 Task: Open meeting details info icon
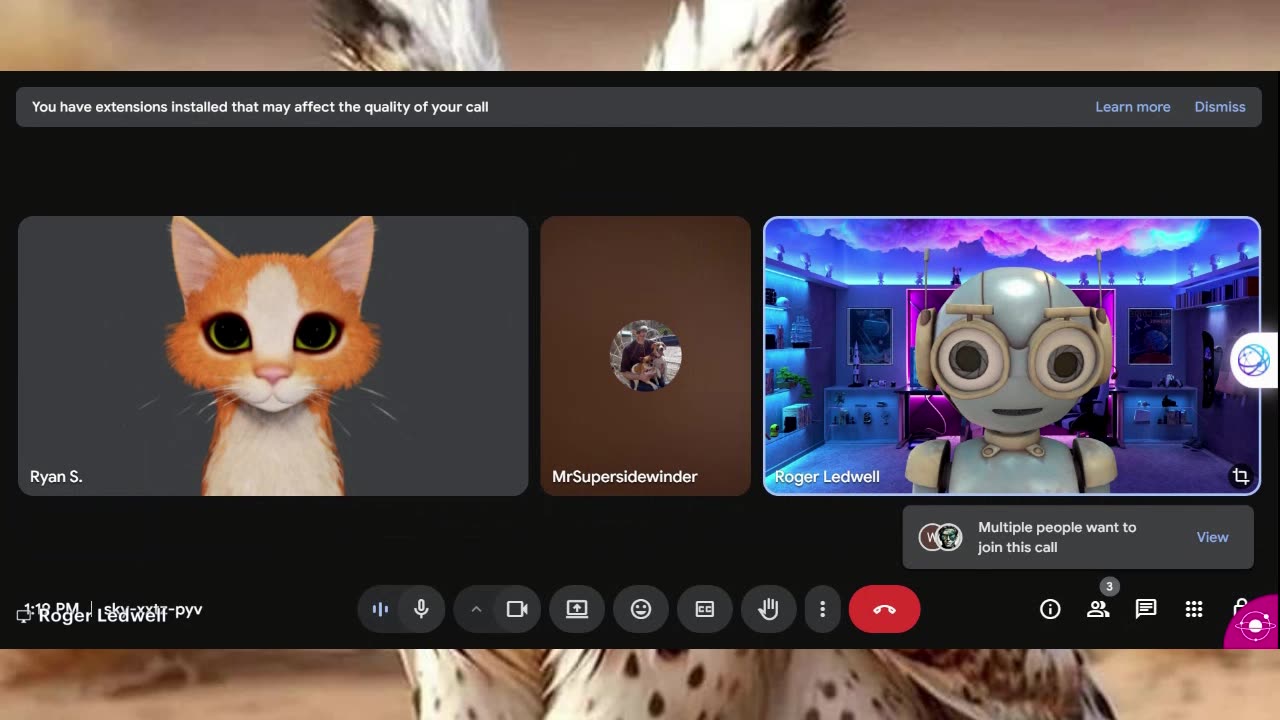(x=1050, y=609)
